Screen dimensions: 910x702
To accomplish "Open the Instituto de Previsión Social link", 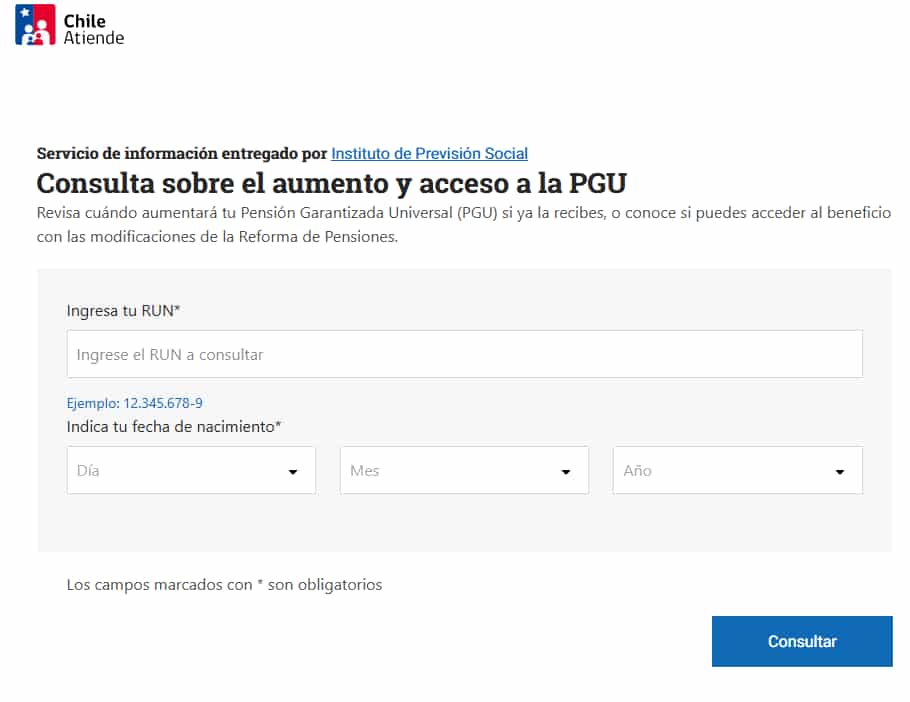I will tap(429, 153).
